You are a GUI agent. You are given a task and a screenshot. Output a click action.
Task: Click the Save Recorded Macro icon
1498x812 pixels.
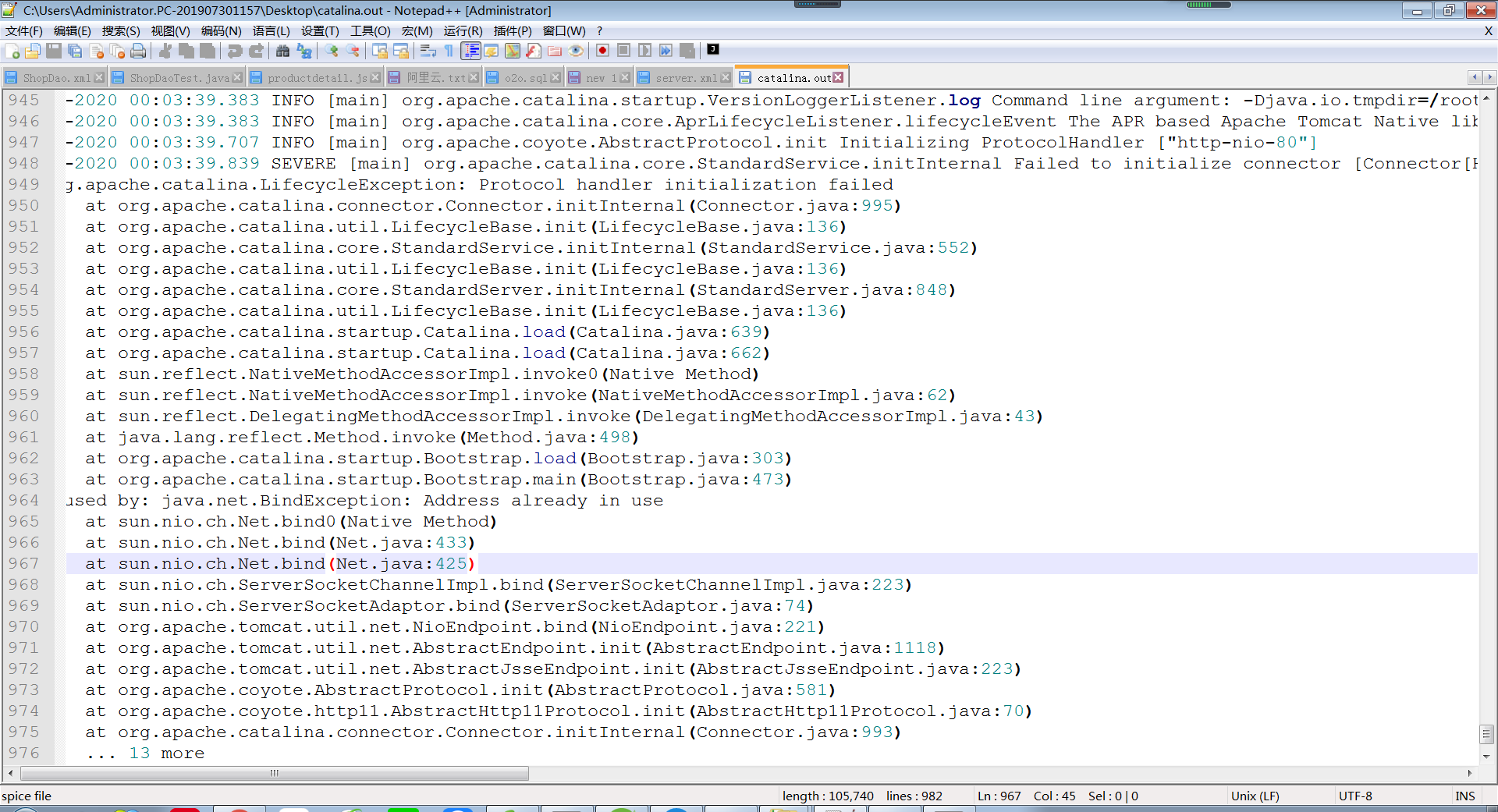click(687, 51)
